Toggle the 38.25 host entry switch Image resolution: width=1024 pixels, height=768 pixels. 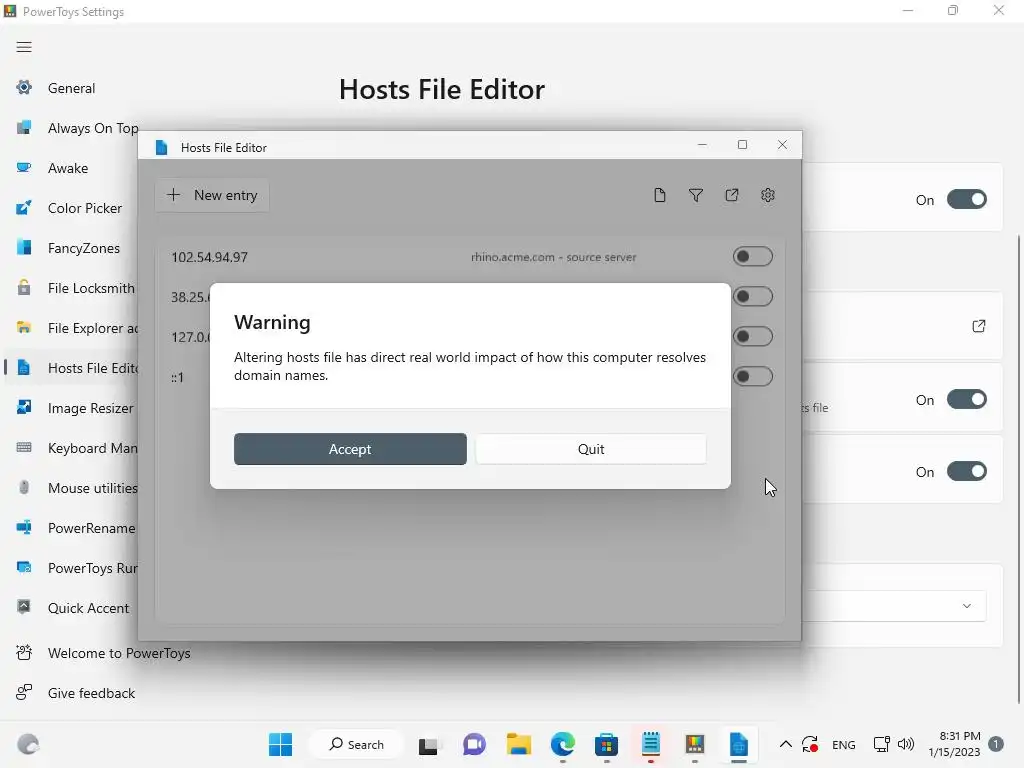(x=752, y=296)
